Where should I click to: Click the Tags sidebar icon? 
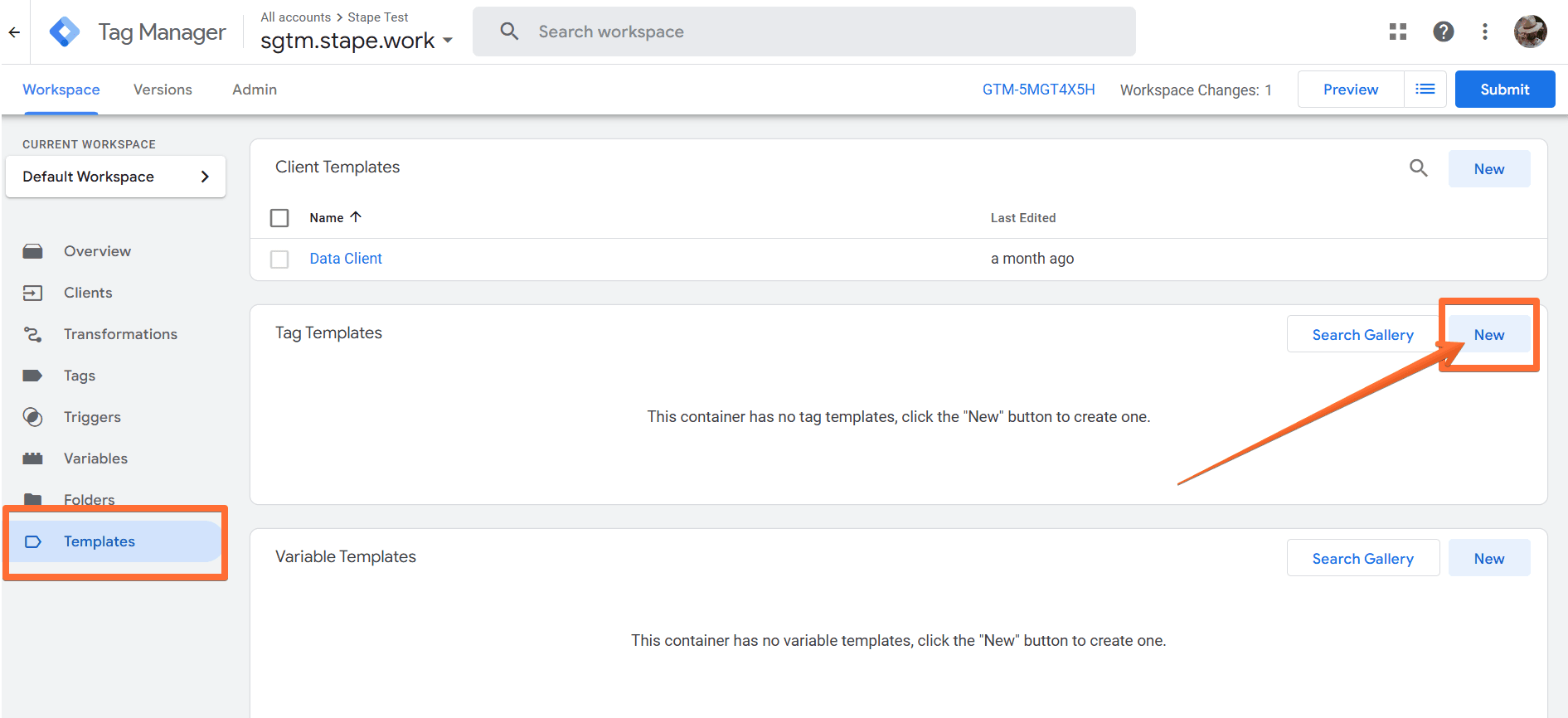(33, 376)
